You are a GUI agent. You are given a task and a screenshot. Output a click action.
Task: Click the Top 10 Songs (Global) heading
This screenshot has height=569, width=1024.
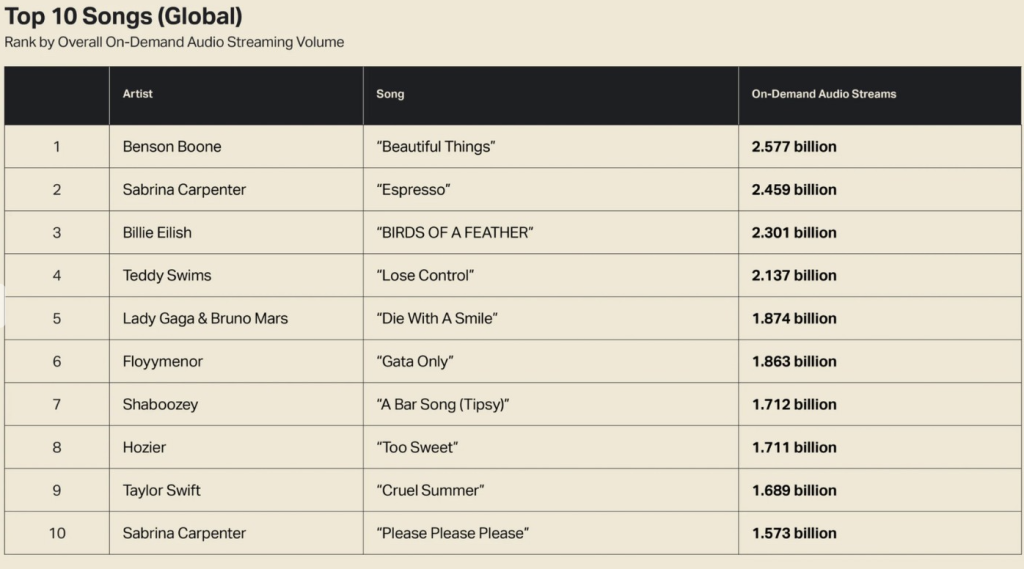pos(123,17)
